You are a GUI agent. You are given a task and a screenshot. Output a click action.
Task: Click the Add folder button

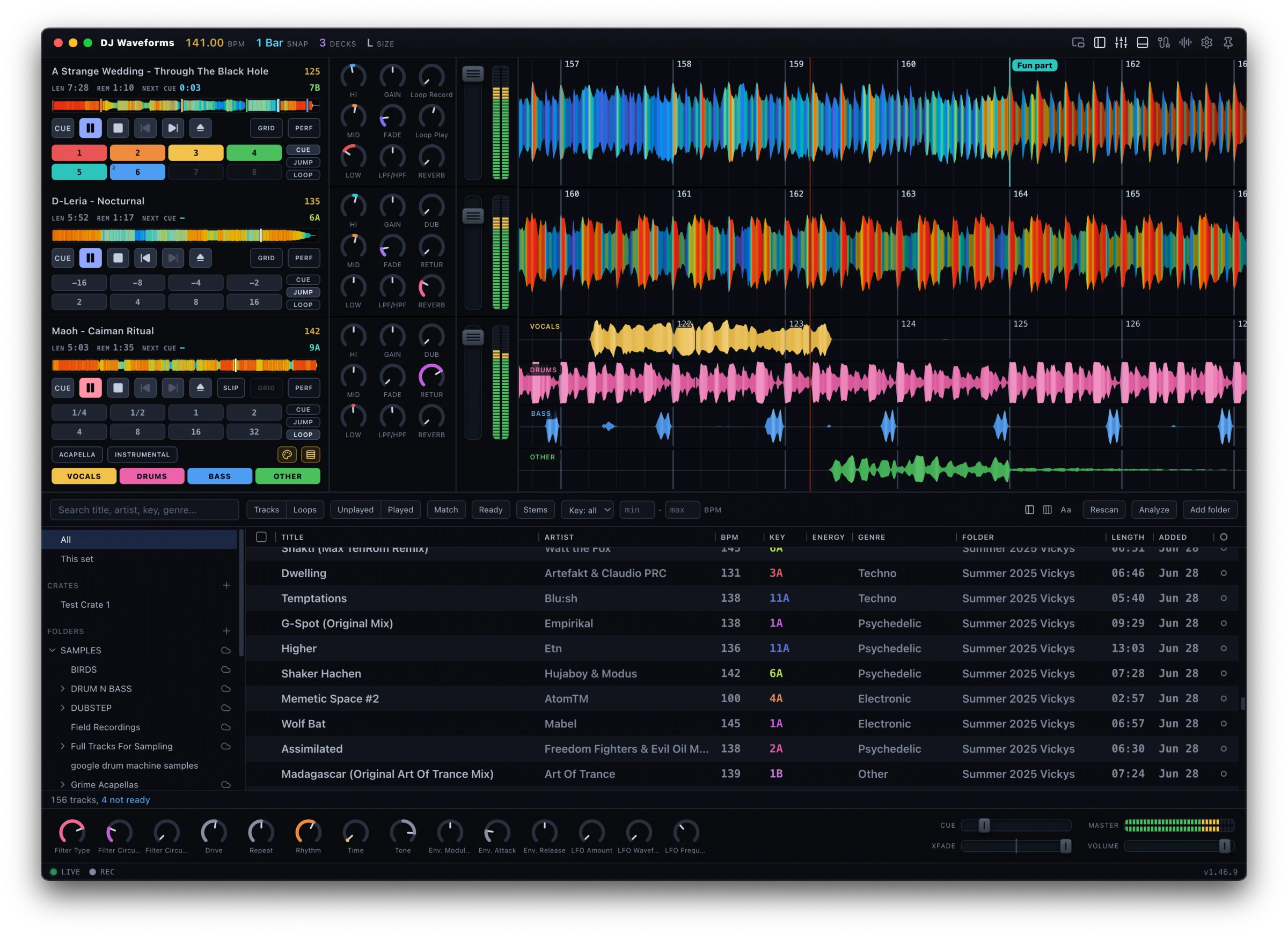point(1210,510)
